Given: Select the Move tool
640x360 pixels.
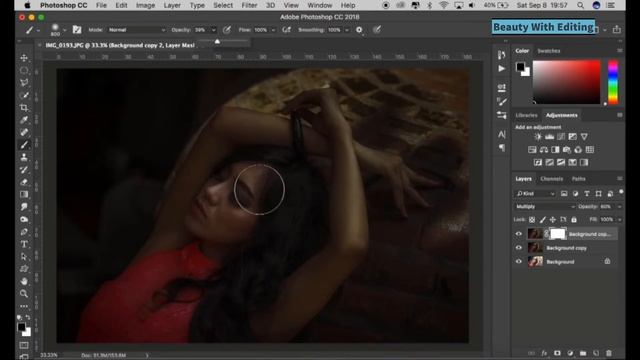Looking at the screenshot, I should pyautogui.click(x=24, y=58).
